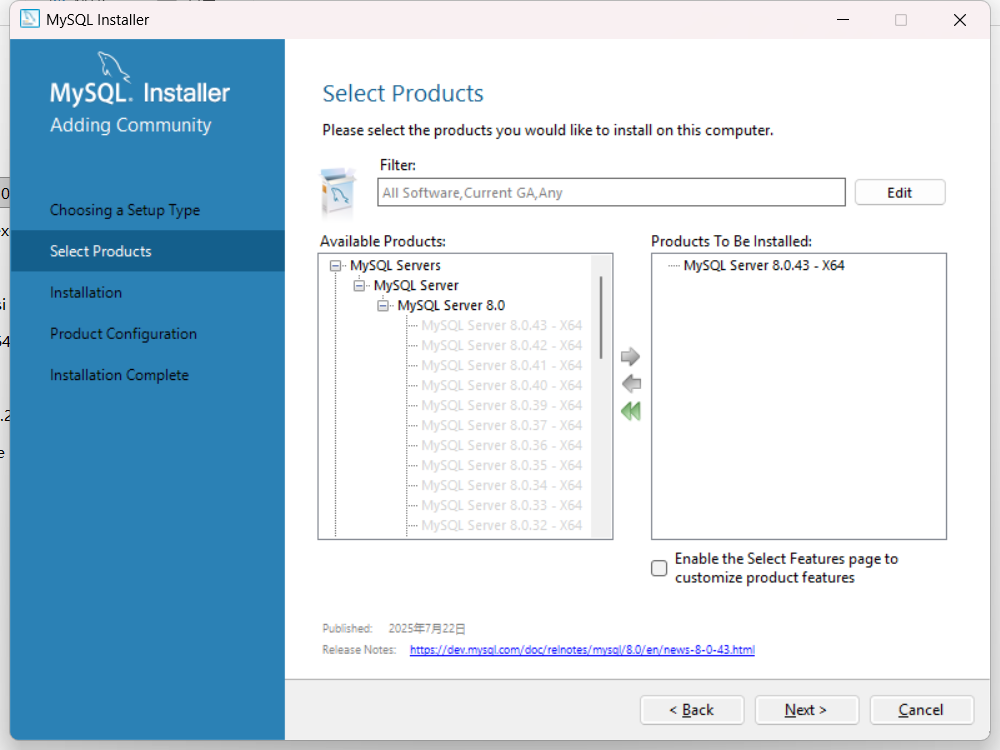Screen dimensions: 1000x750
Task: Select MySQL Server 8.0.32 - X64 available product
Action: tap(501, 525)
